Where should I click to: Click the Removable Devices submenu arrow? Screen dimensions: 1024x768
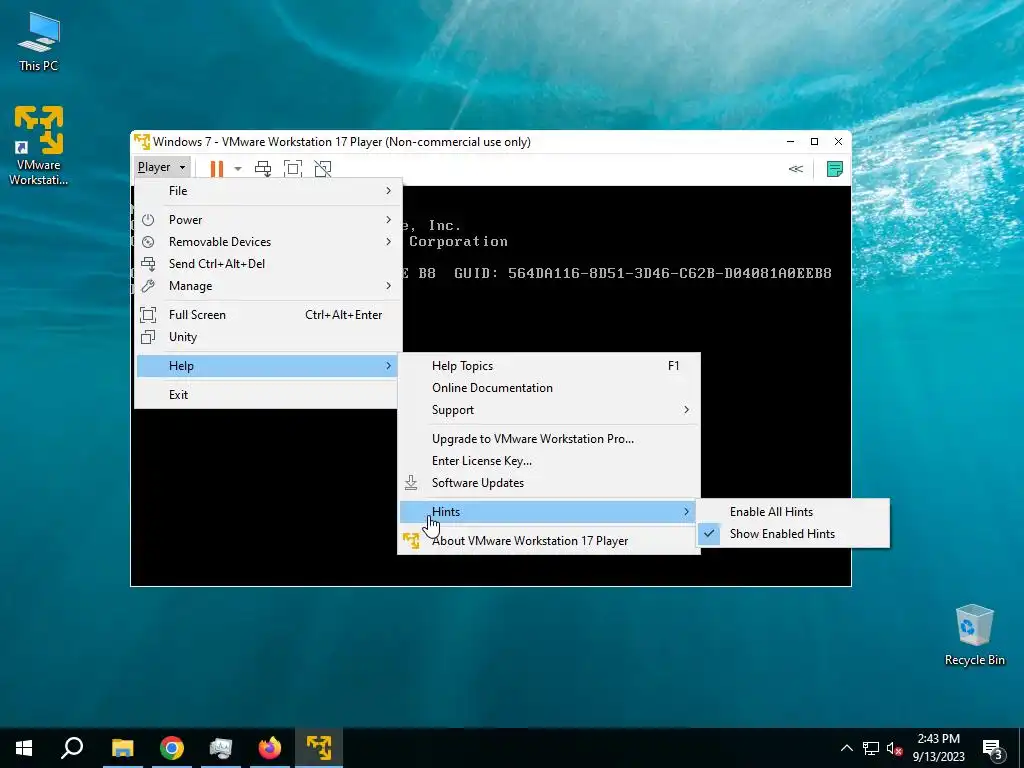(389, 242)
